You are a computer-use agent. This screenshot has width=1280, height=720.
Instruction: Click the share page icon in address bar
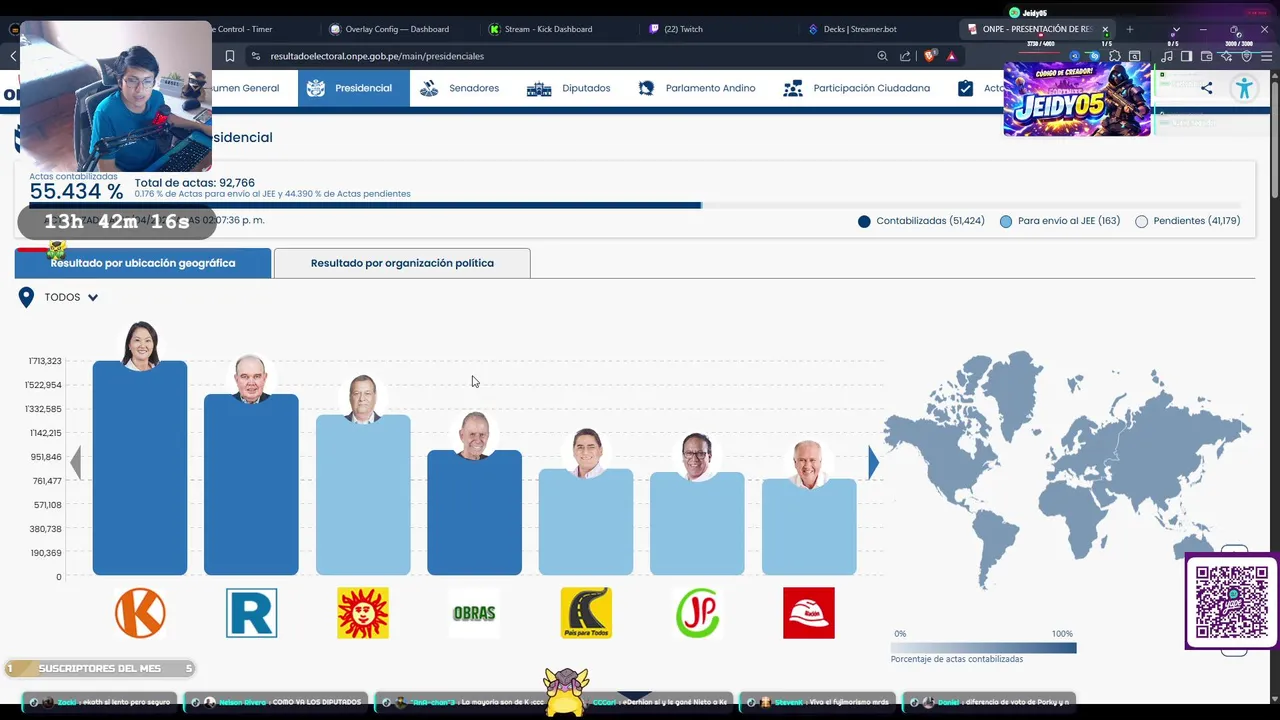point(905,56)
